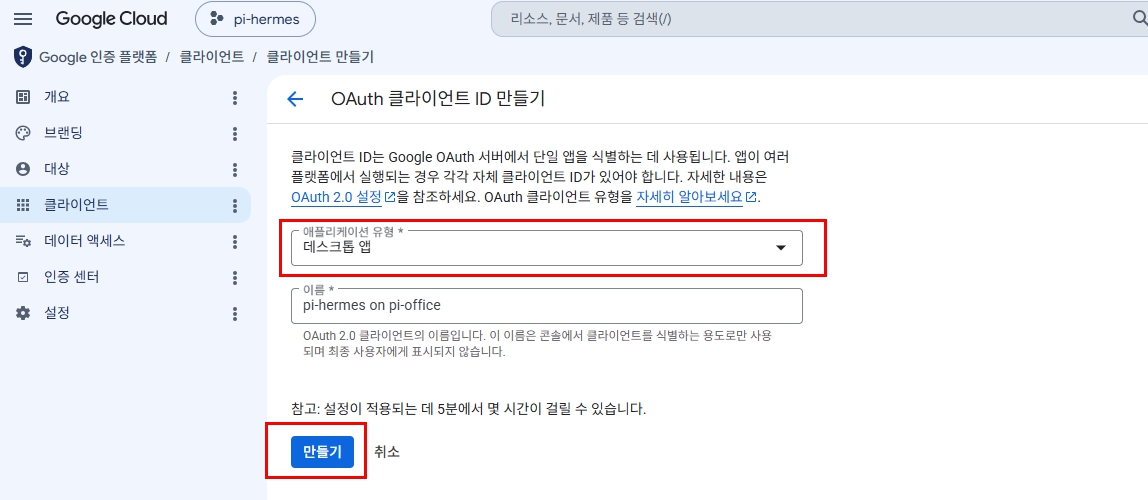Click the 참고 note about settings delay
Image resolution: width=1148 pixels, height=500 pixels.
tap(469, 408)
